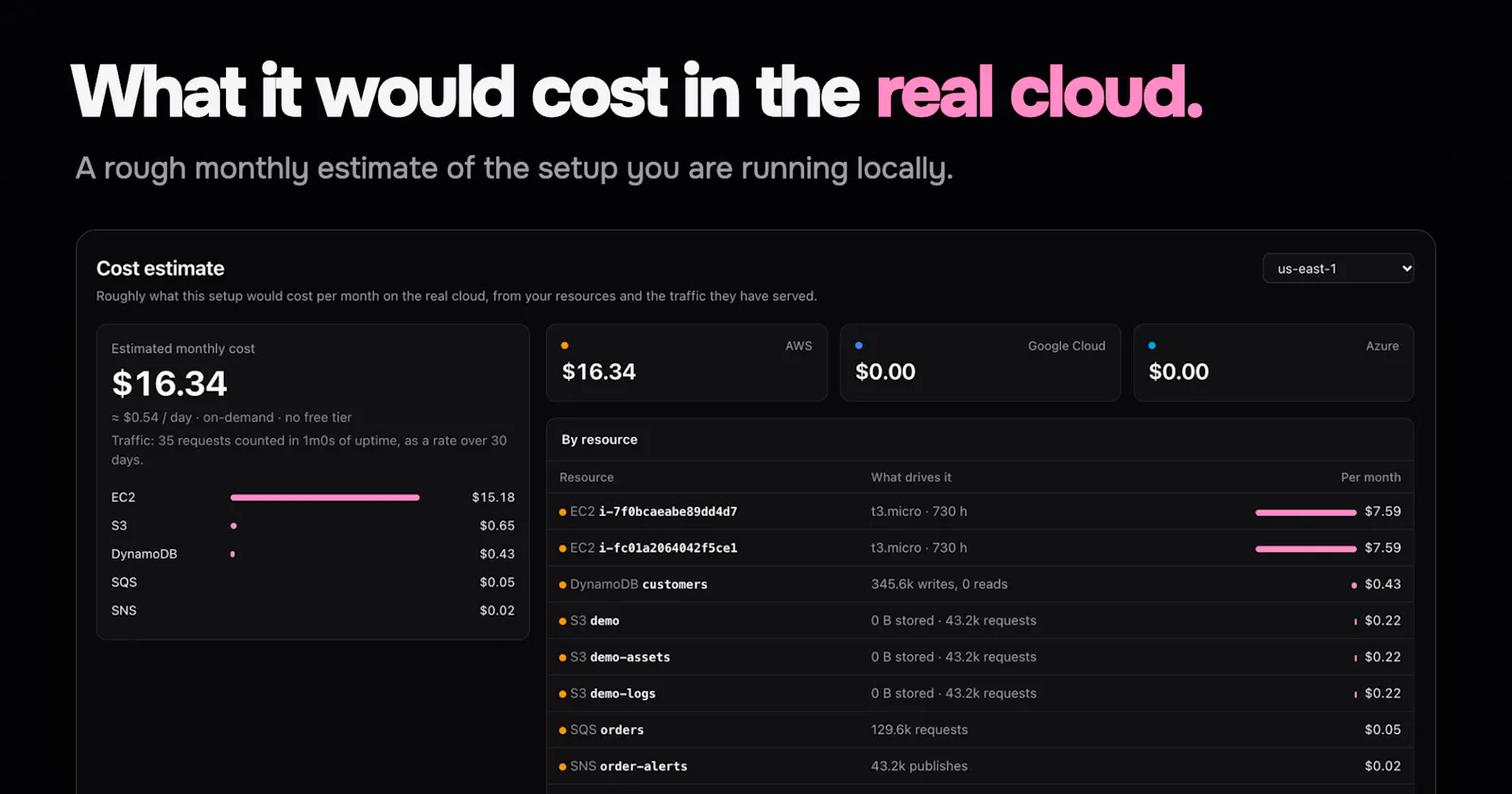Click the DynamoDB customers resource row
The width and height of the screenshot is (1512, 794).
980,584
